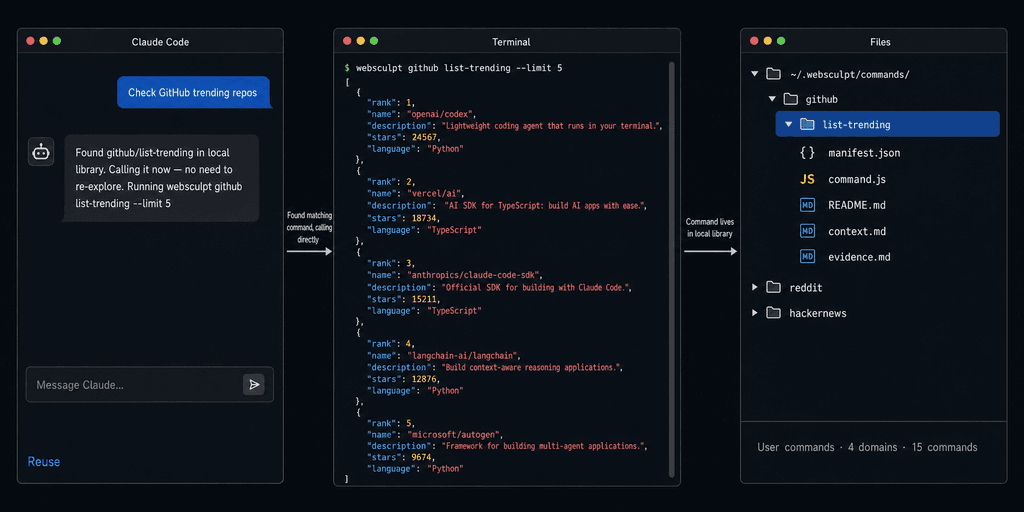Click the 'Found github/list-trending' reply bubble
Screen dimensions: 1024x512
click(x=161, y=178)
